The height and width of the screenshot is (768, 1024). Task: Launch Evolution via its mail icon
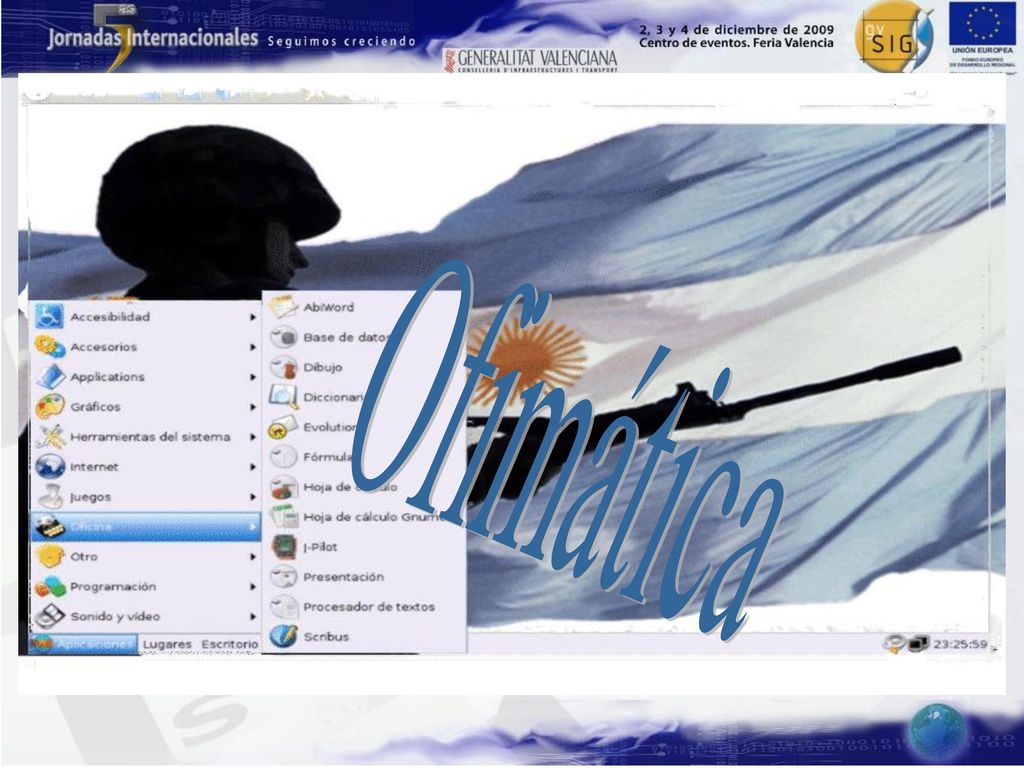[283, 427]
